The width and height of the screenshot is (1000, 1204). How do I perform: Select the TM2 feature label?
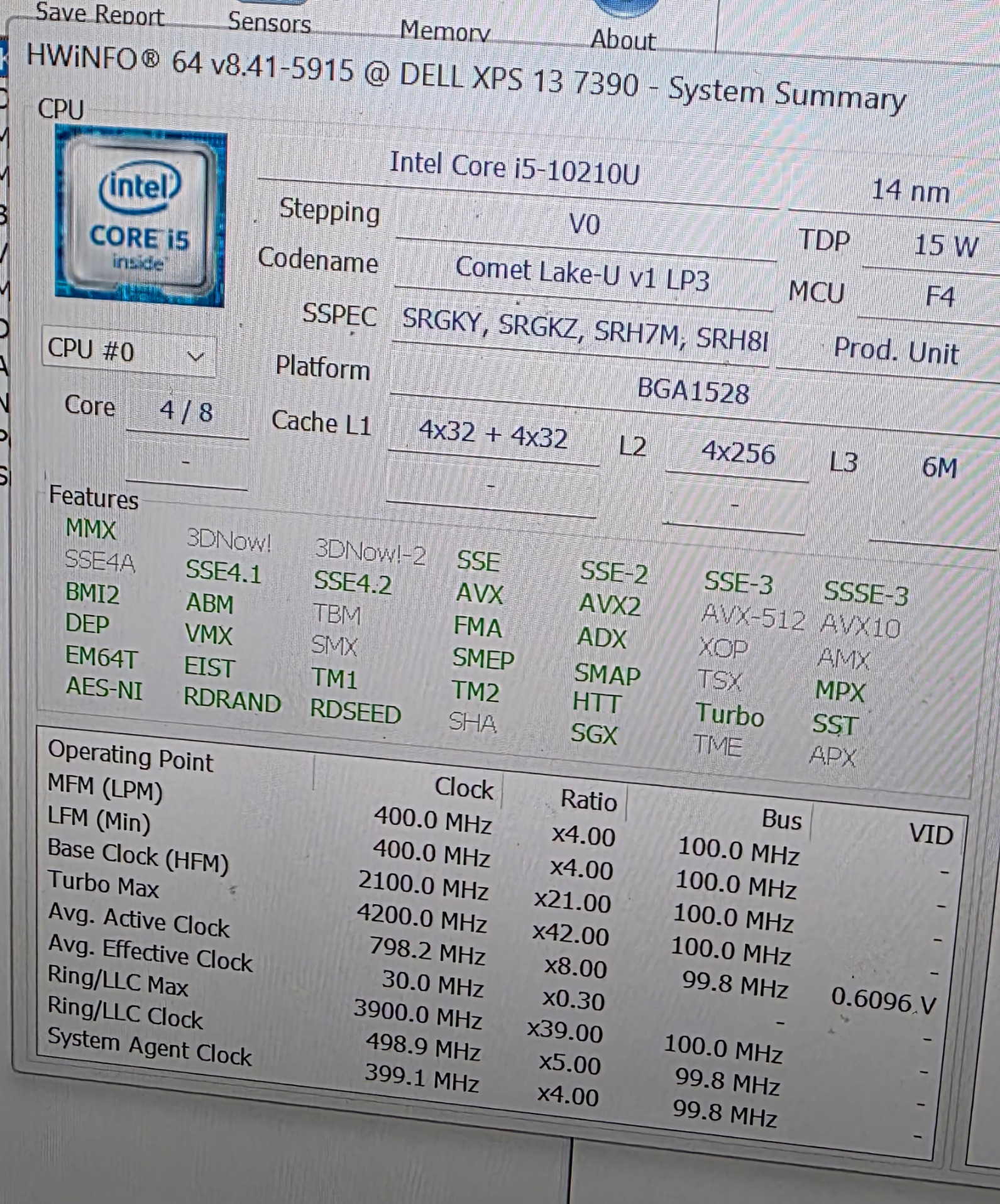click(476, 691)
